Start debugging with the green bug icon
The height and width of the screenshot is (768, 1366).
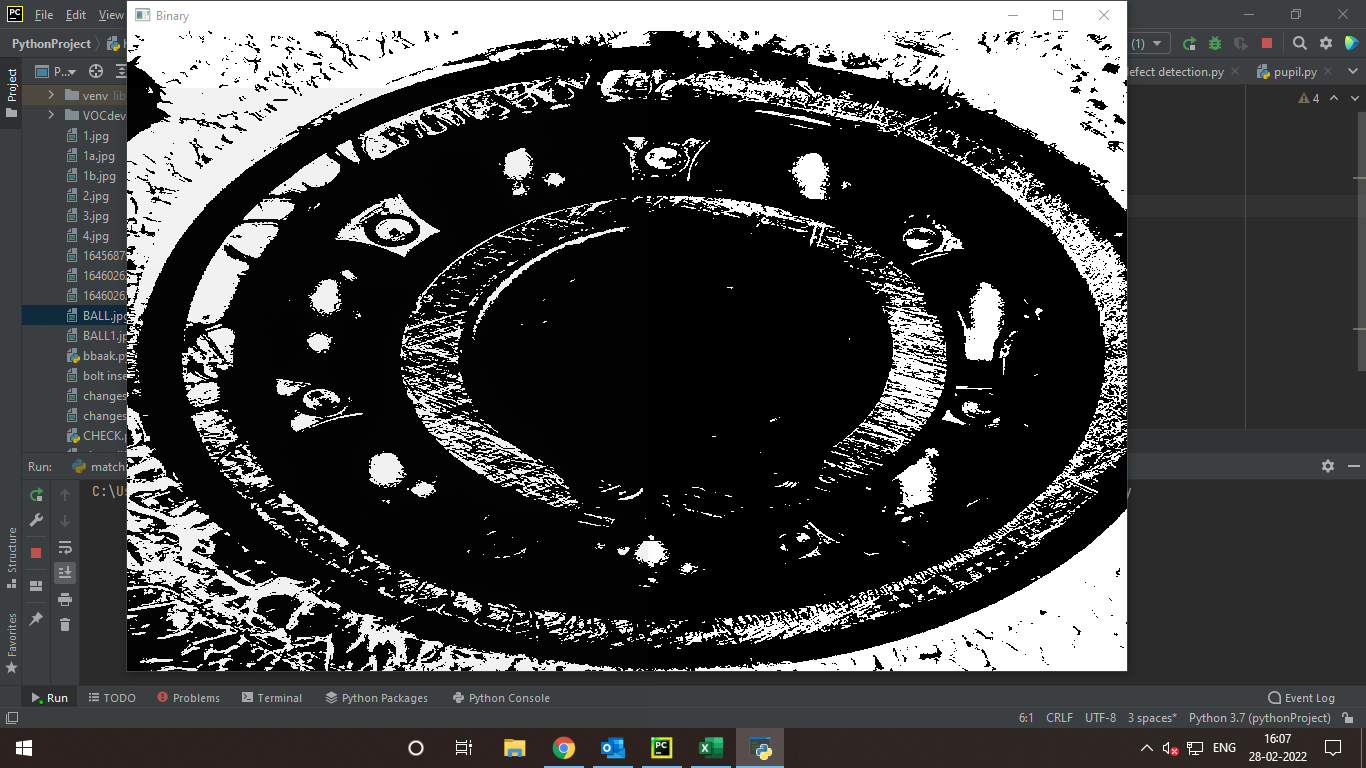click(x=1215, y=44)
